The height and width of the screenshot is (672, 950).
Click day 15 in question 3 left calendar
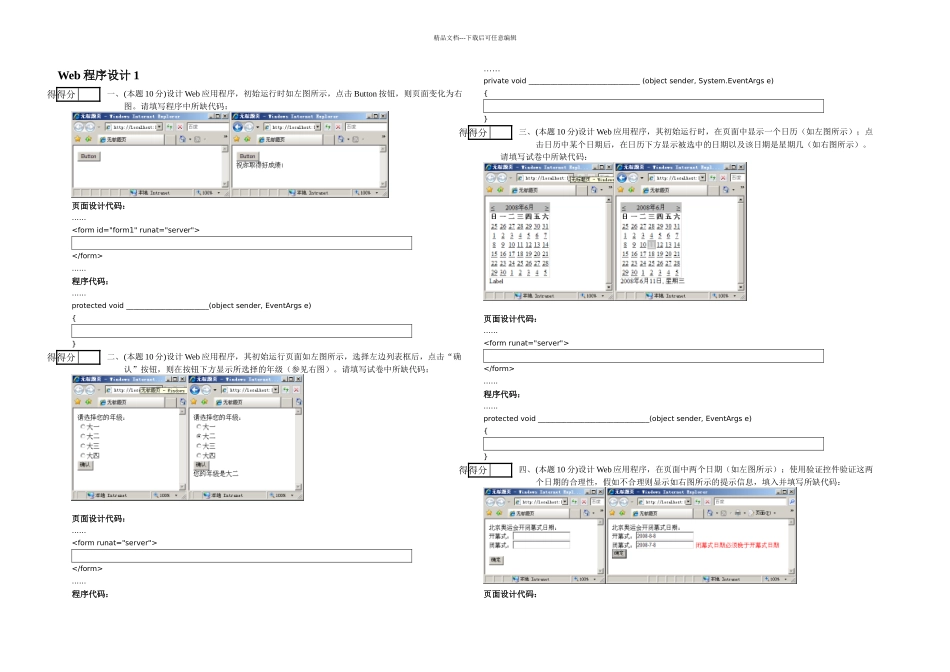pyautogui.click(x=494, y=254)
